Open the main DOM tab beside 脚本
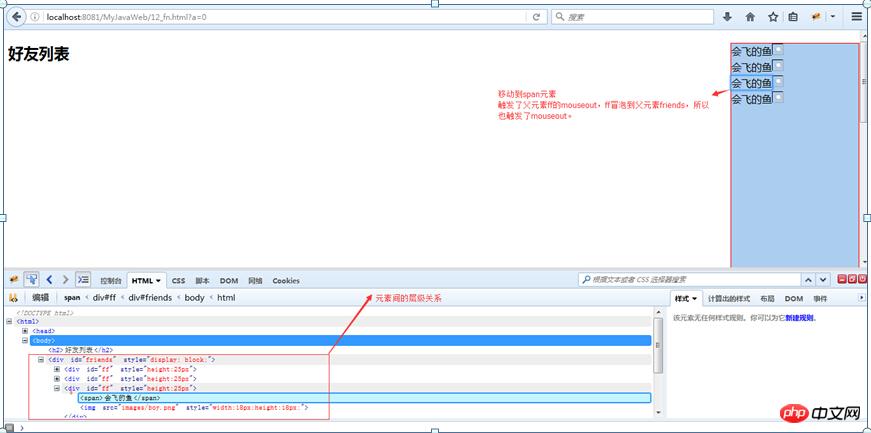The image size is (871, 433). pyautogui.click(x=229, y=281)
